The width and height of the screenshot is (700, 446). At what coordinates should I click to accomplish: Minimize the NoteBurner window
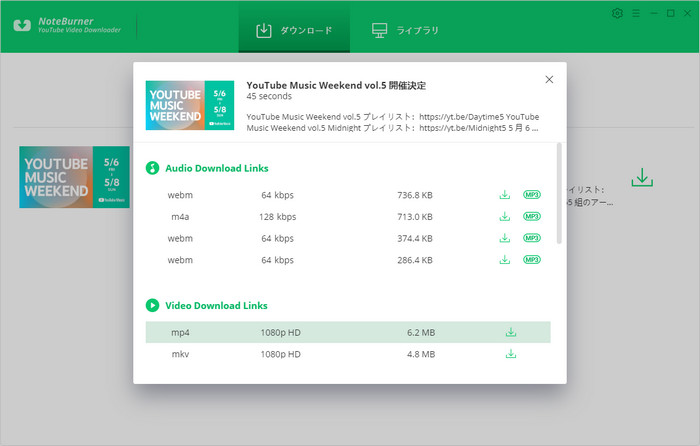coord(654,13)
